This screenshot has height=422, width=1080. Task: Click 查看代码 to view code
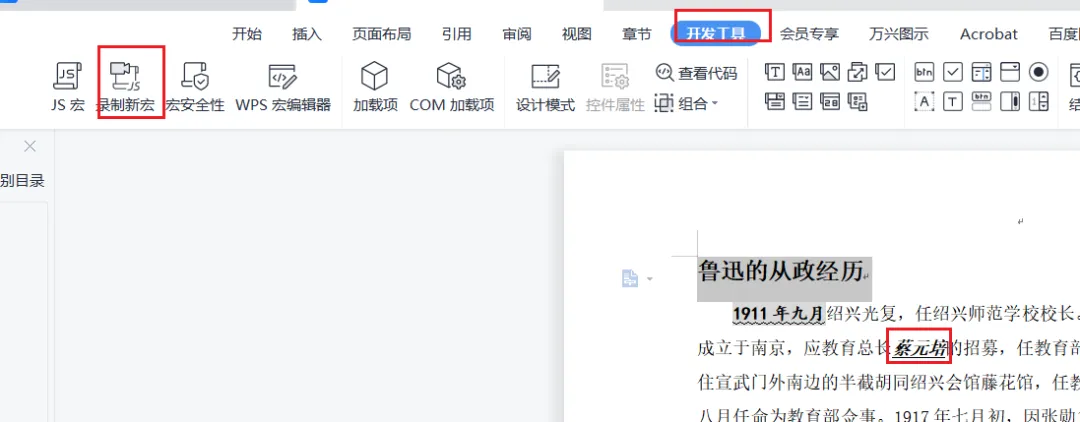(x=696, y=72)
